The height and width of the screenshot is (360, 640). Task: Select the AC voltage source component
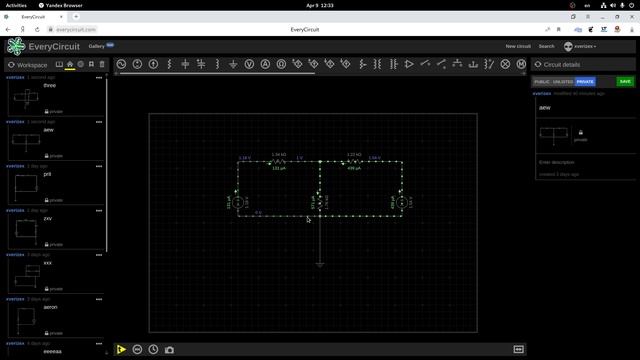coord(121,64)
